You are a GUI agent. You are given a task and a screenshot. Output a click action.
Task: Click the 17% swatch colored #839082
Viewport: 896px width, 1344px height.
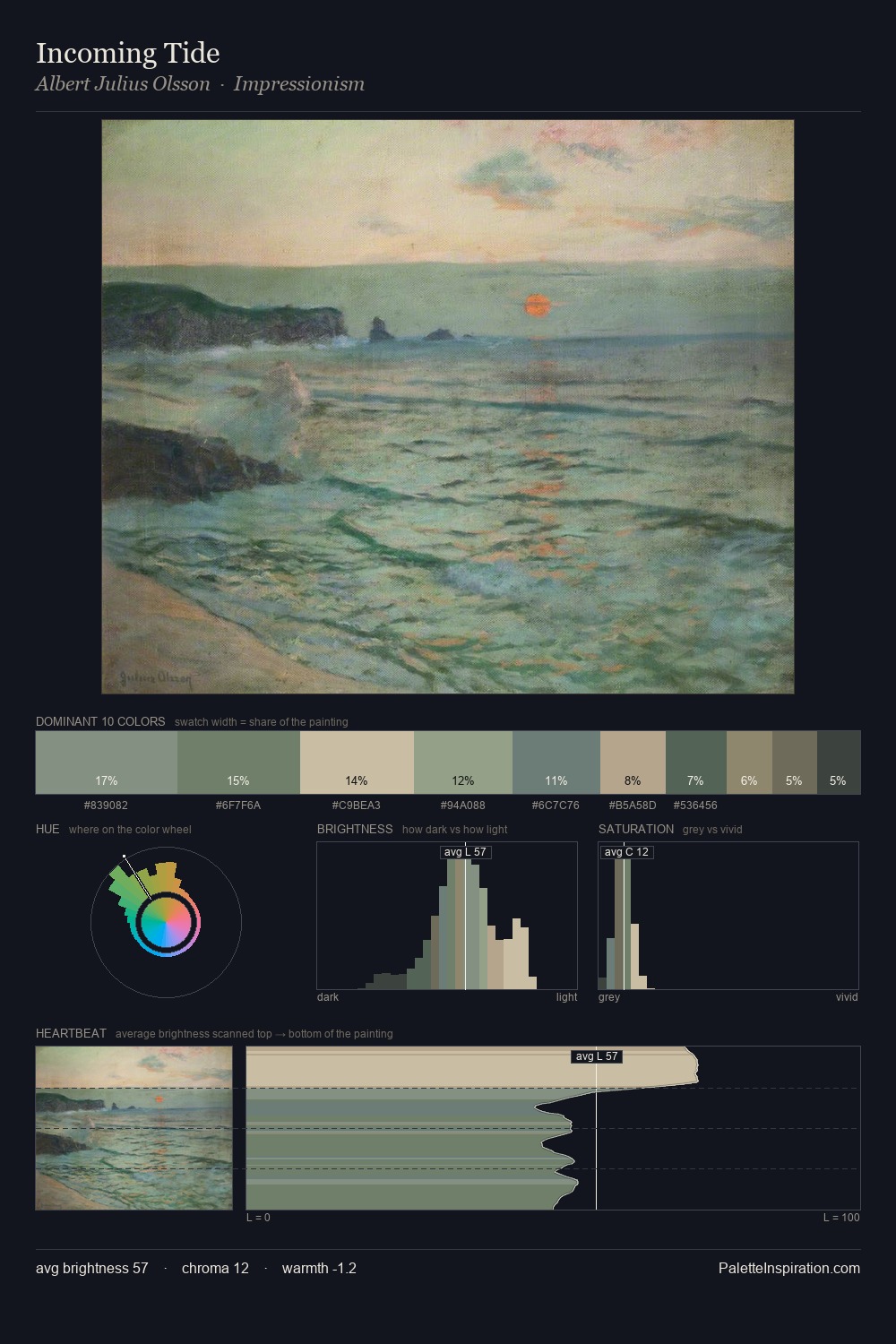106,762
